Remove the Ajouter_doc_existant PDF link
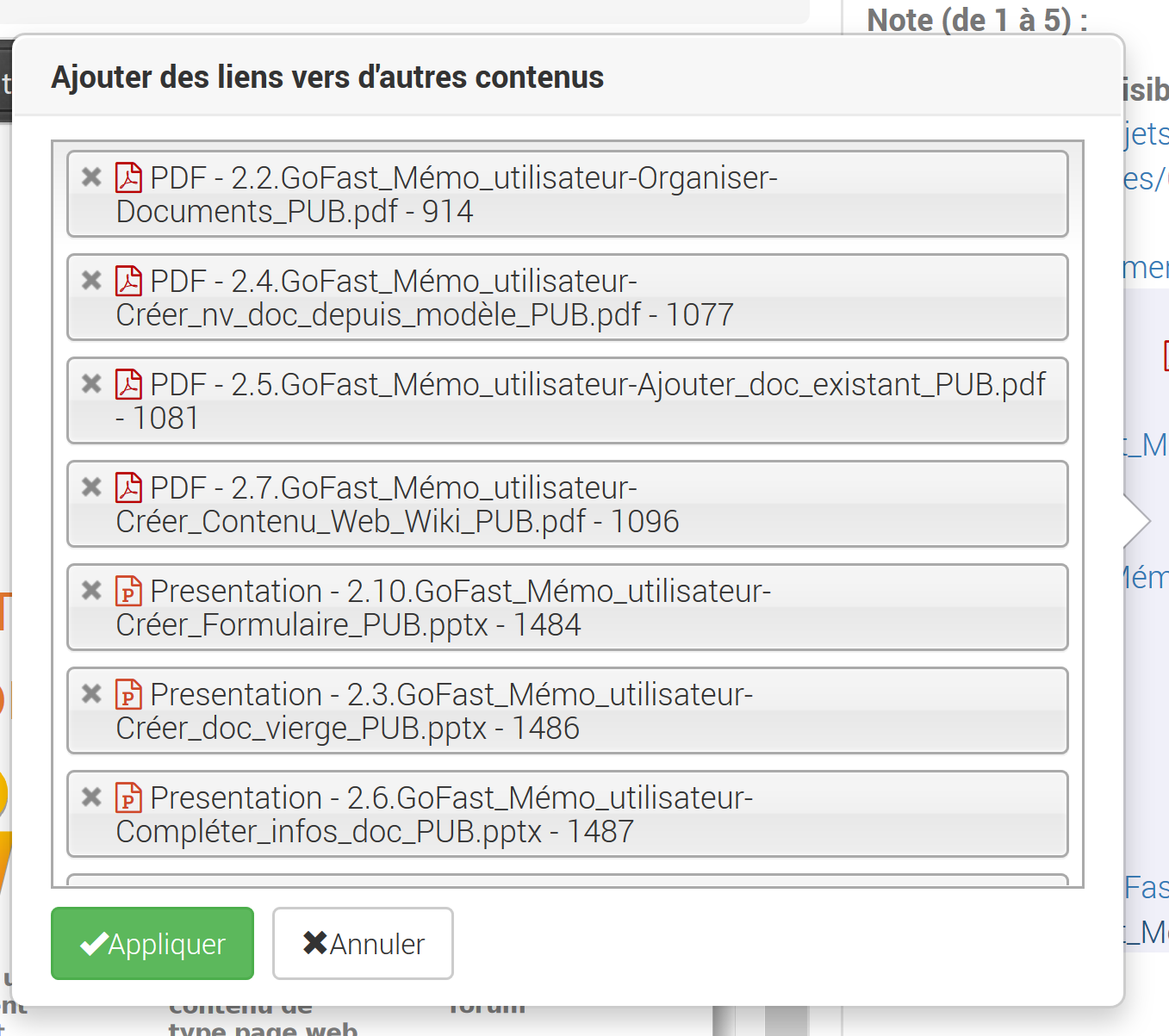The width and height of the screenshot is (1169, 1036). 91,384
